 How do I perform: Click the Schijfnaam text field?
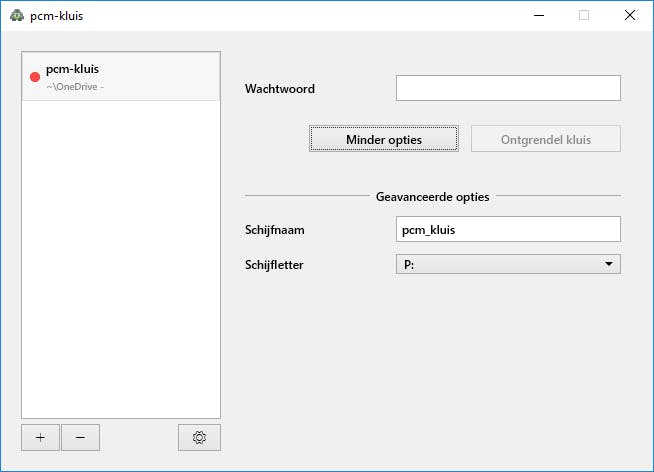tap(508, 229)
